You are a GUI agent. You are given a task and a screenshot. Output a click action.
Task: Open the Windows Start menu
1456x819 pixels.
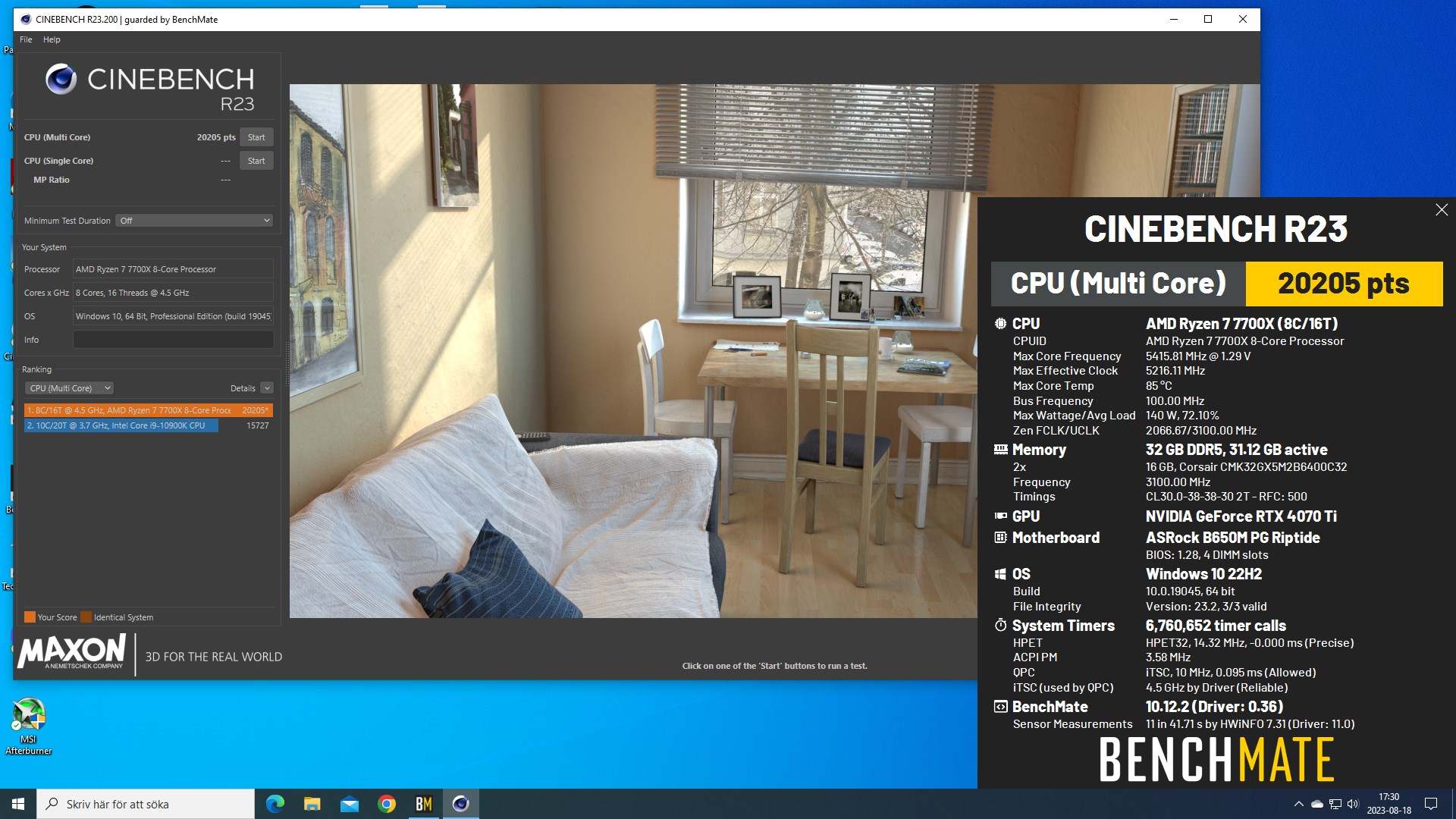coord(18,804)
